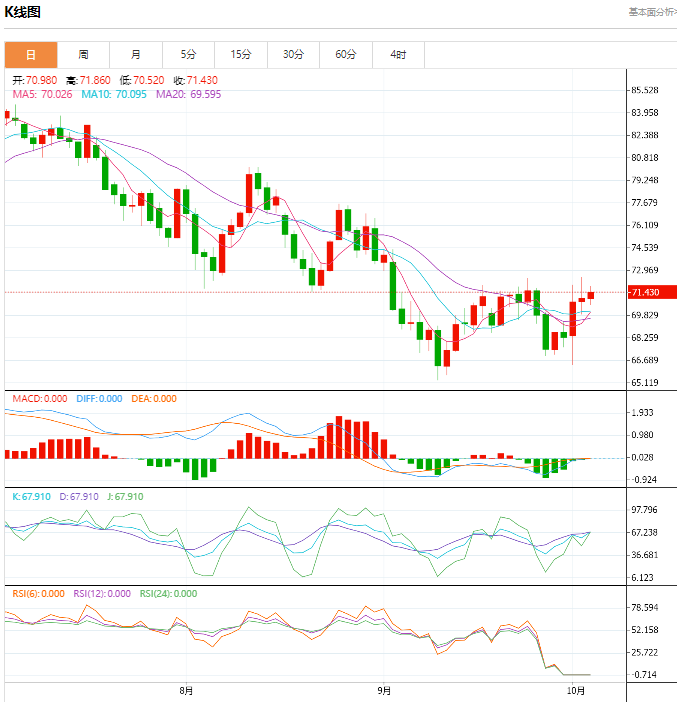Open the 30分 interval tab
This screenshot has width=677, height=702.
[x=293, y=55]
